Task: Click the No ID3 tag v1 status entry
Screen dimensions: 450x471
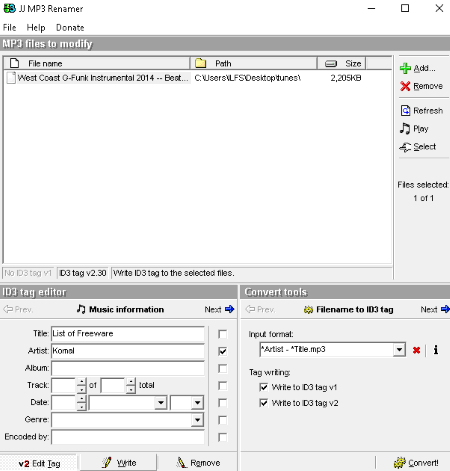Action: pos(28,273)
